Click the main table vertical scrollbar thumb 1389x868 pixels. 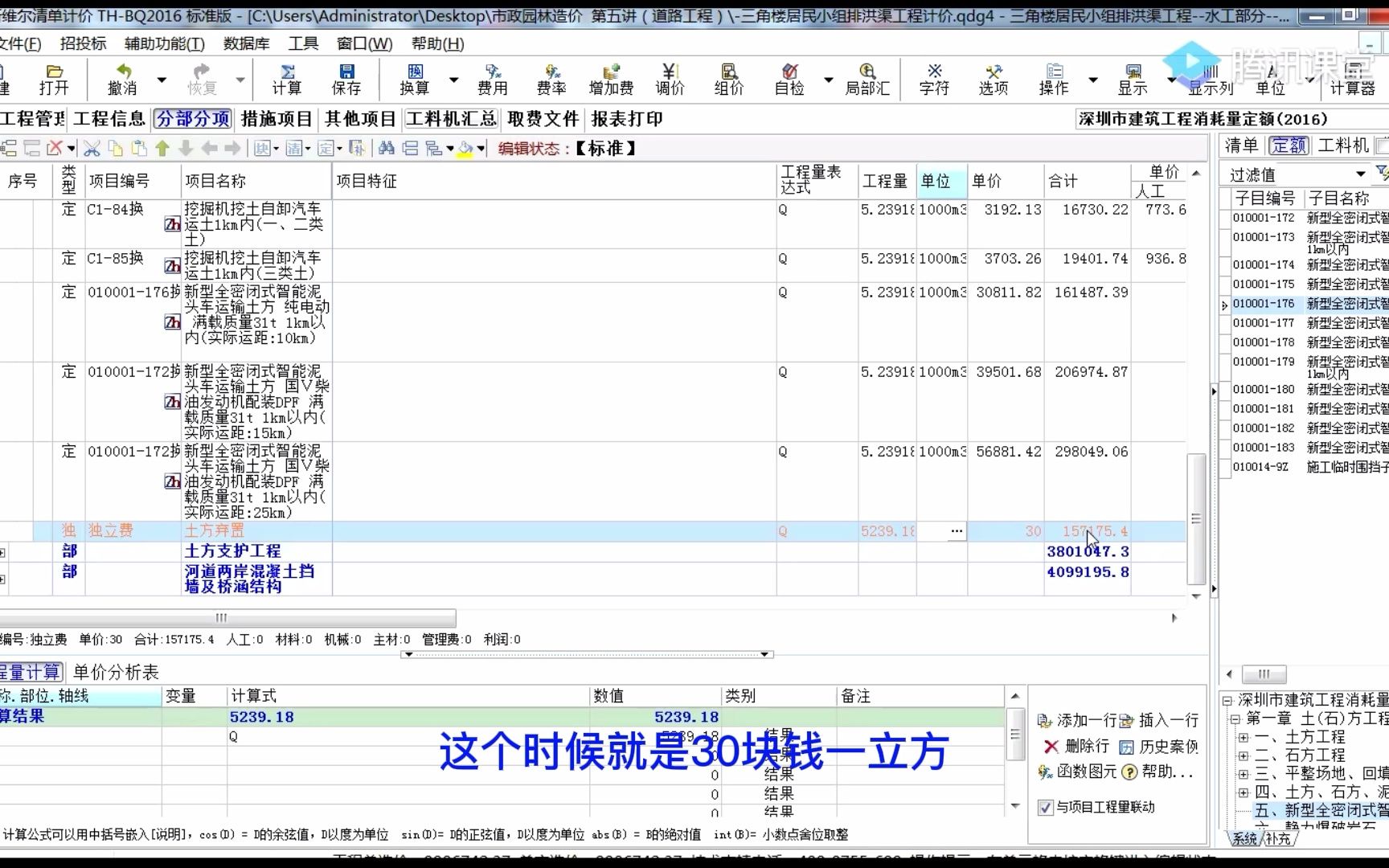tap(1196, 518)
